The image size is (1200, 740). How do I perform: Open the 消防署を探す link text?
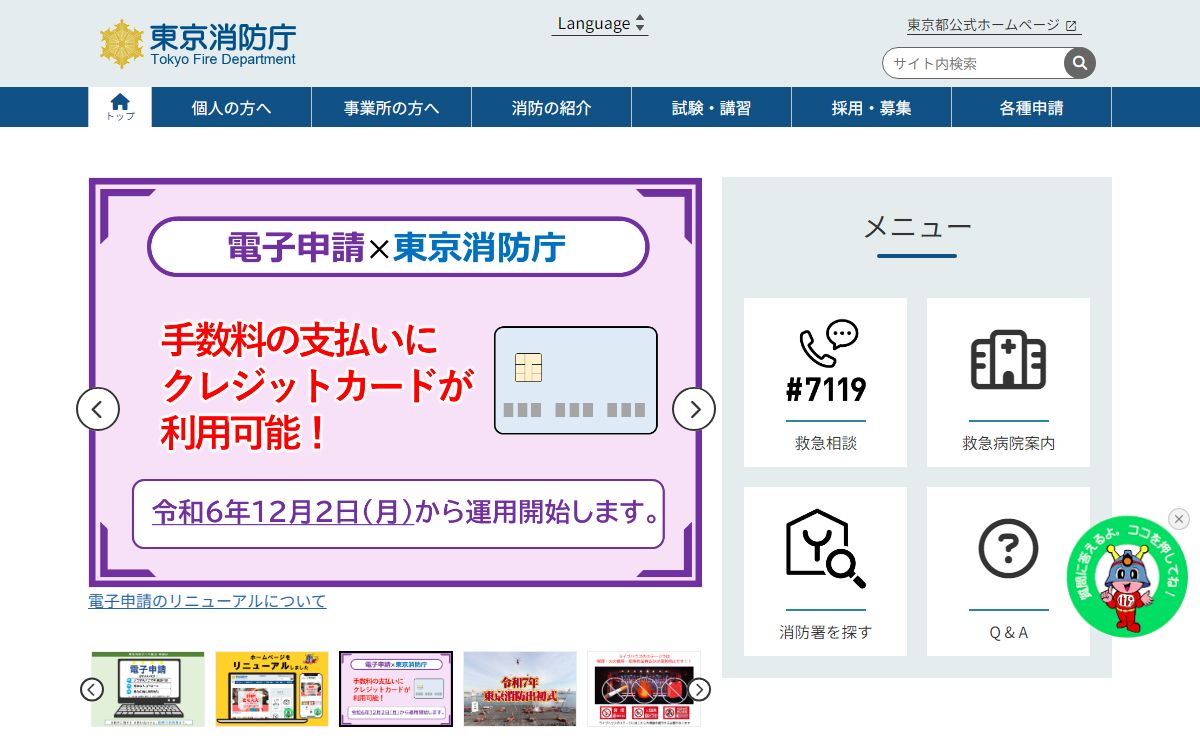coord(826,632)
